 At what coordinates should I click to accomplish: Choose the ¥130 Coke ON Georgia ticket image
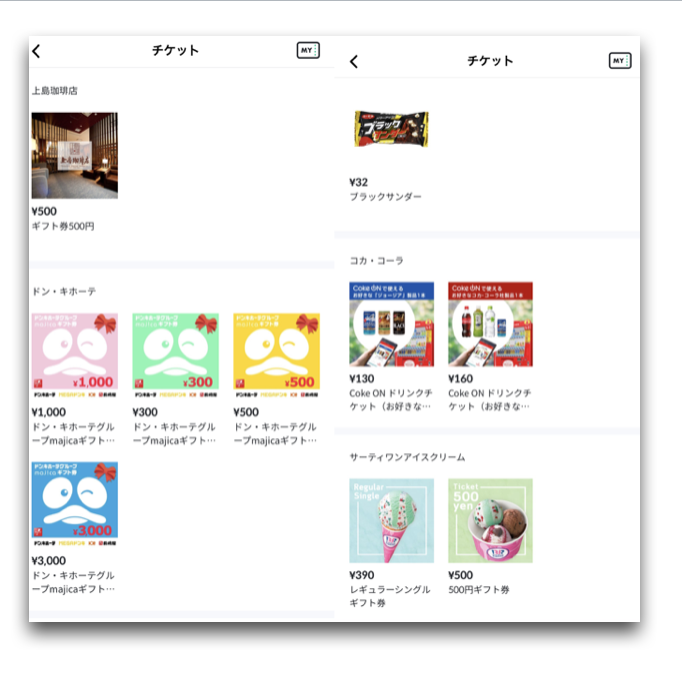click(x=391, y=324)
